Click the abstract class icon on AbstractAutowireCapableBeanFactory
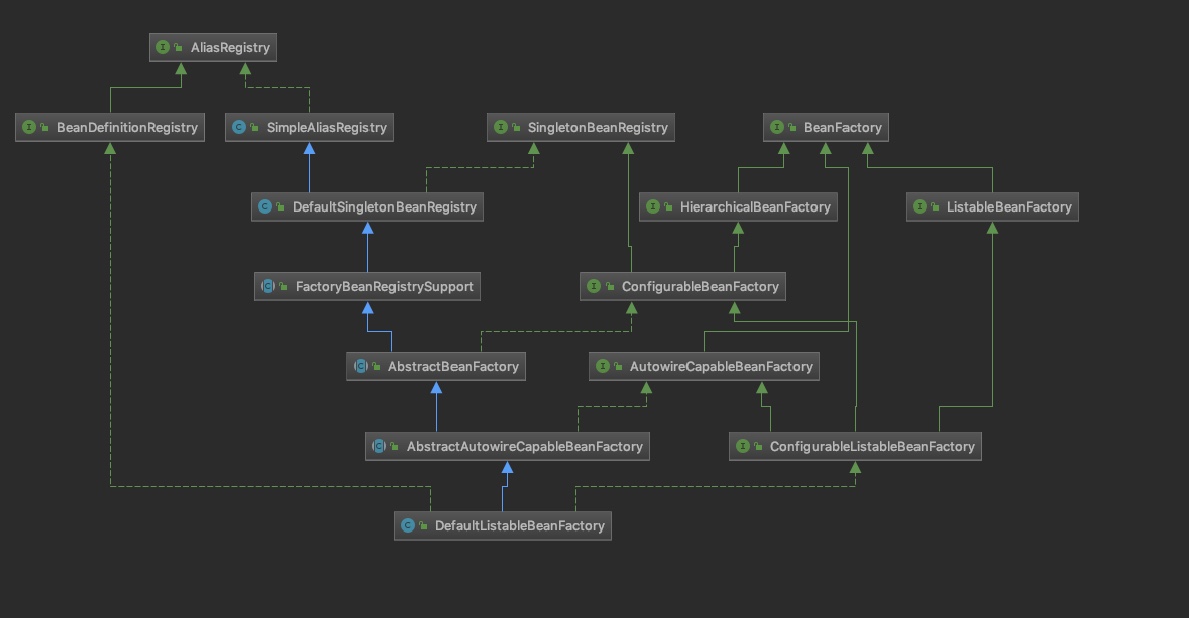The height and width of the screenshot is (618, 1189). pyautogui.click(x=379, y=446)
